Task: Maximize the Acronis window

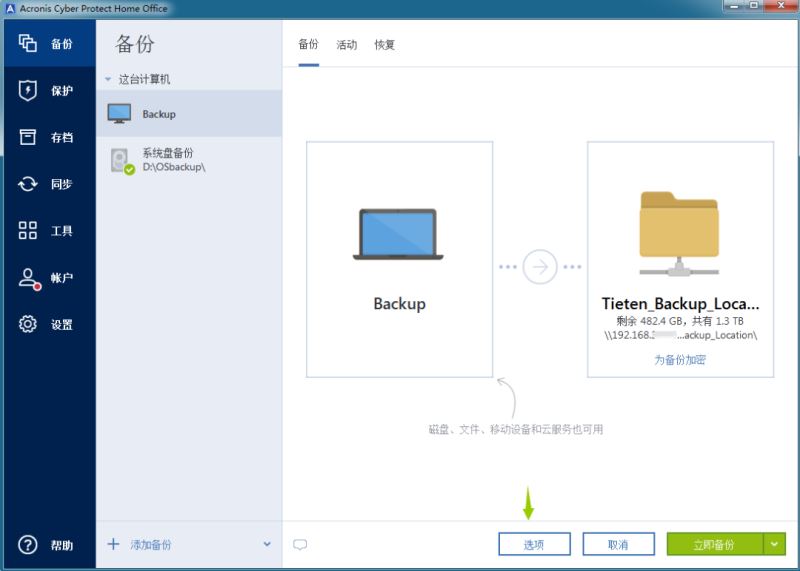Action: [754, 6]
